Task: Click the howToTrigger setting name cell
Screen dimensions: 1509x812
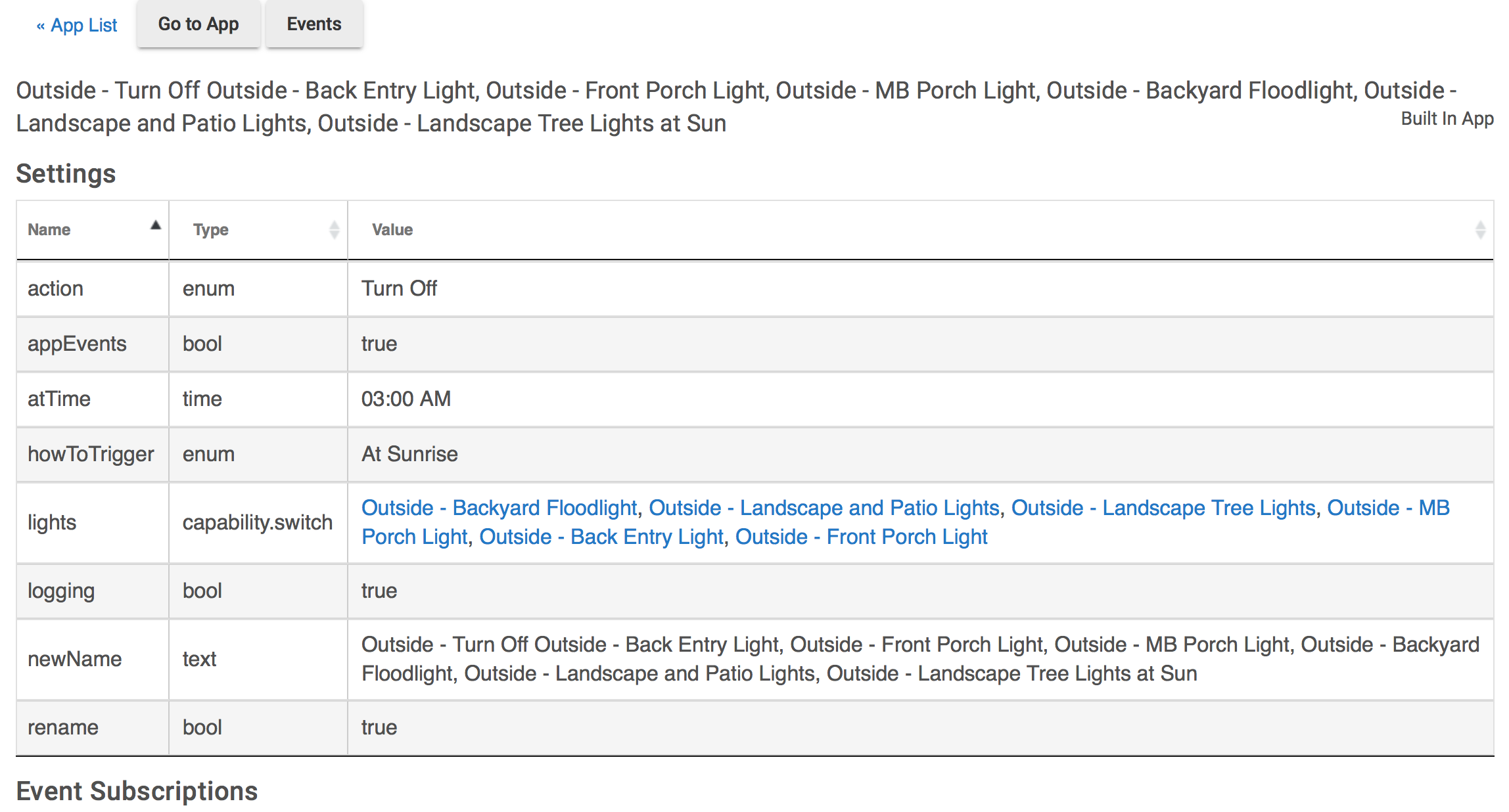Action: point(91,454)
